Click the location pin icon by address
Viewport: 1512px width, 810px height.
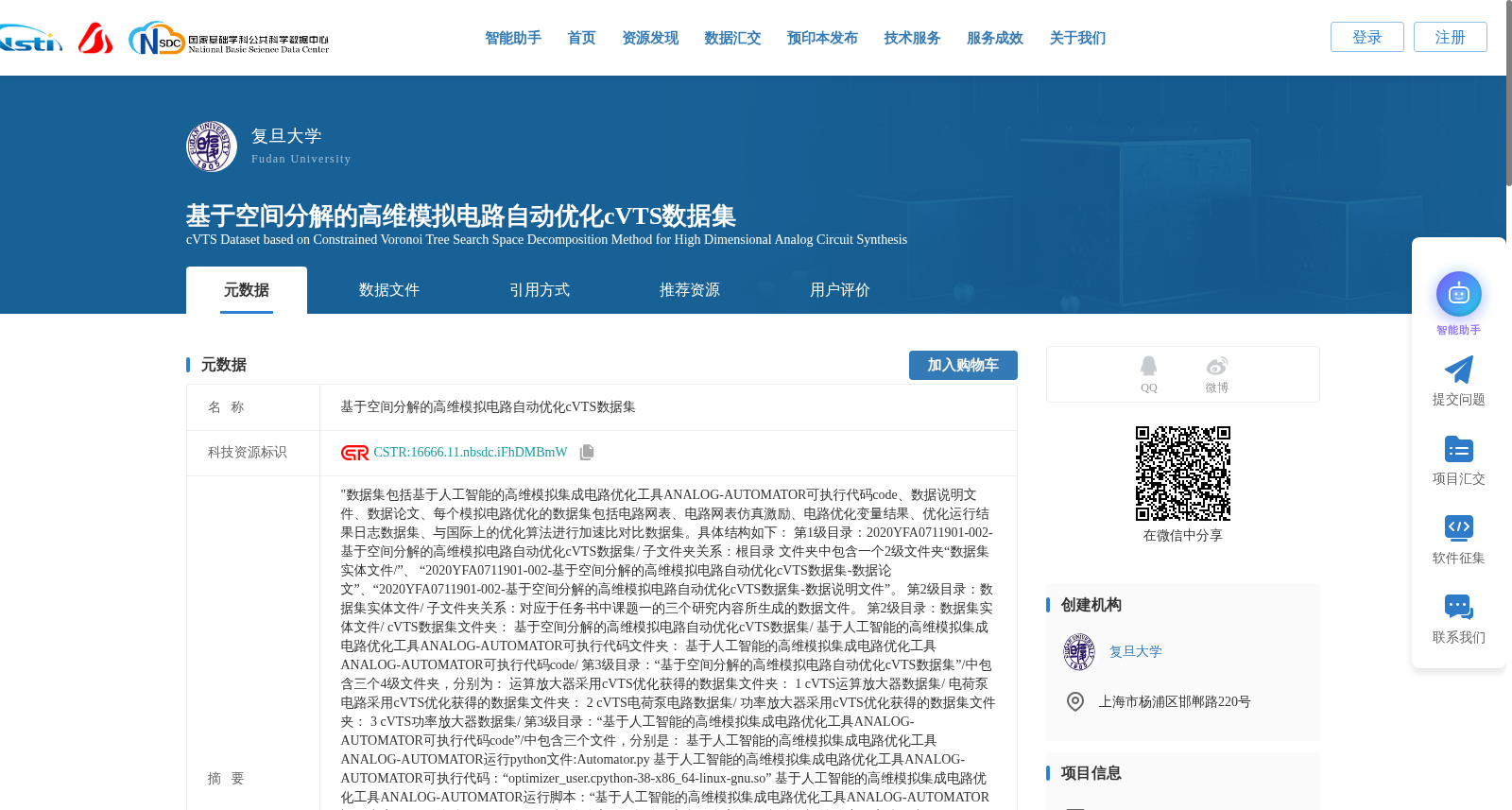pyautogui.click(x=1074, y=701)
